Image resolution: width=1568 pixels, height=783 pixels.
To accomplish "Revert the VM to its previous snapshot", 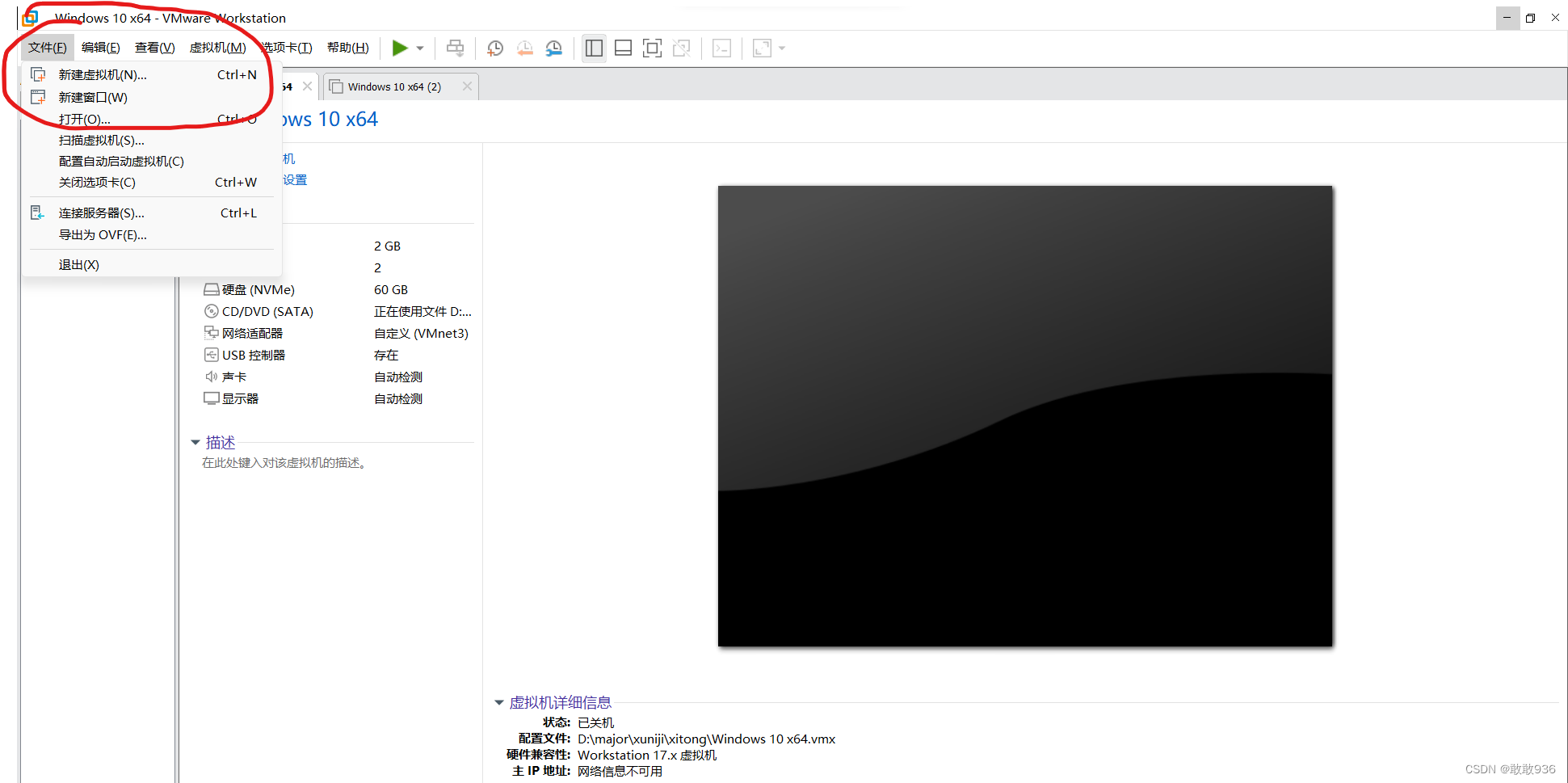I will tap(524, 48).
